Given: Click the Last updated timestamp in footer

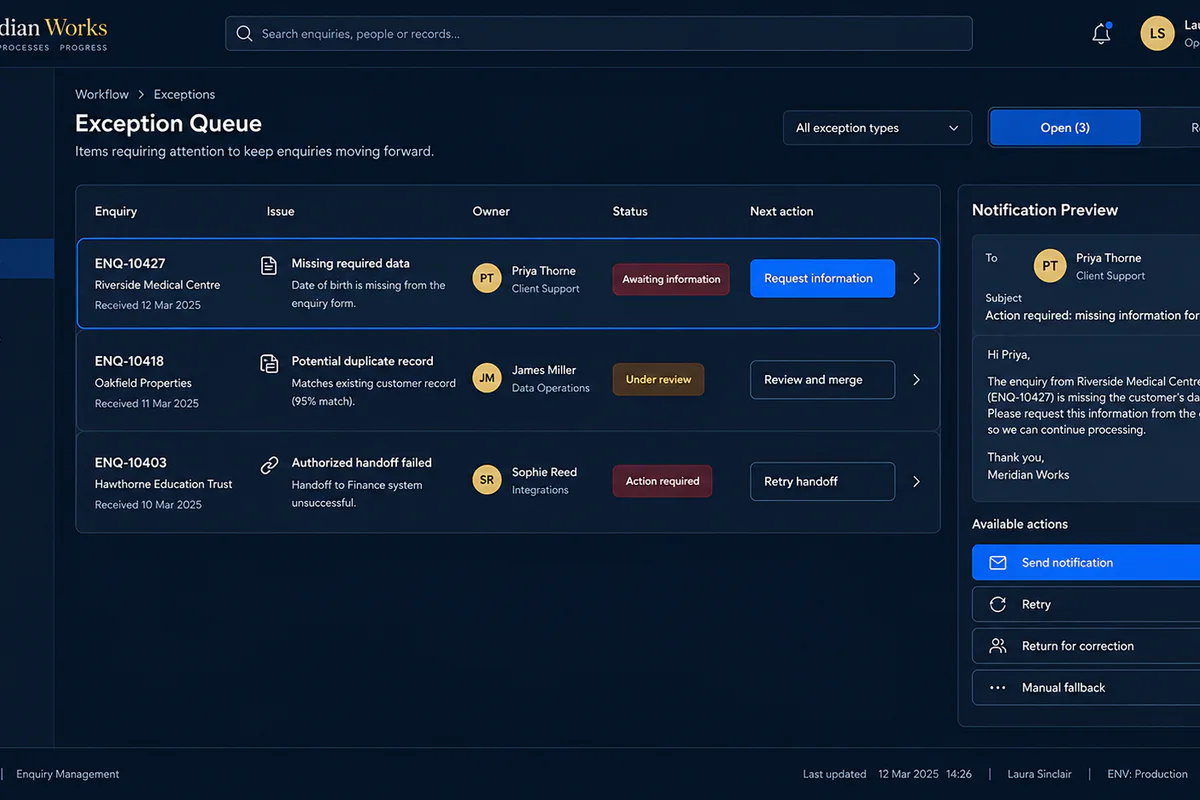Looking at the screenshot, I should point(887,774).
